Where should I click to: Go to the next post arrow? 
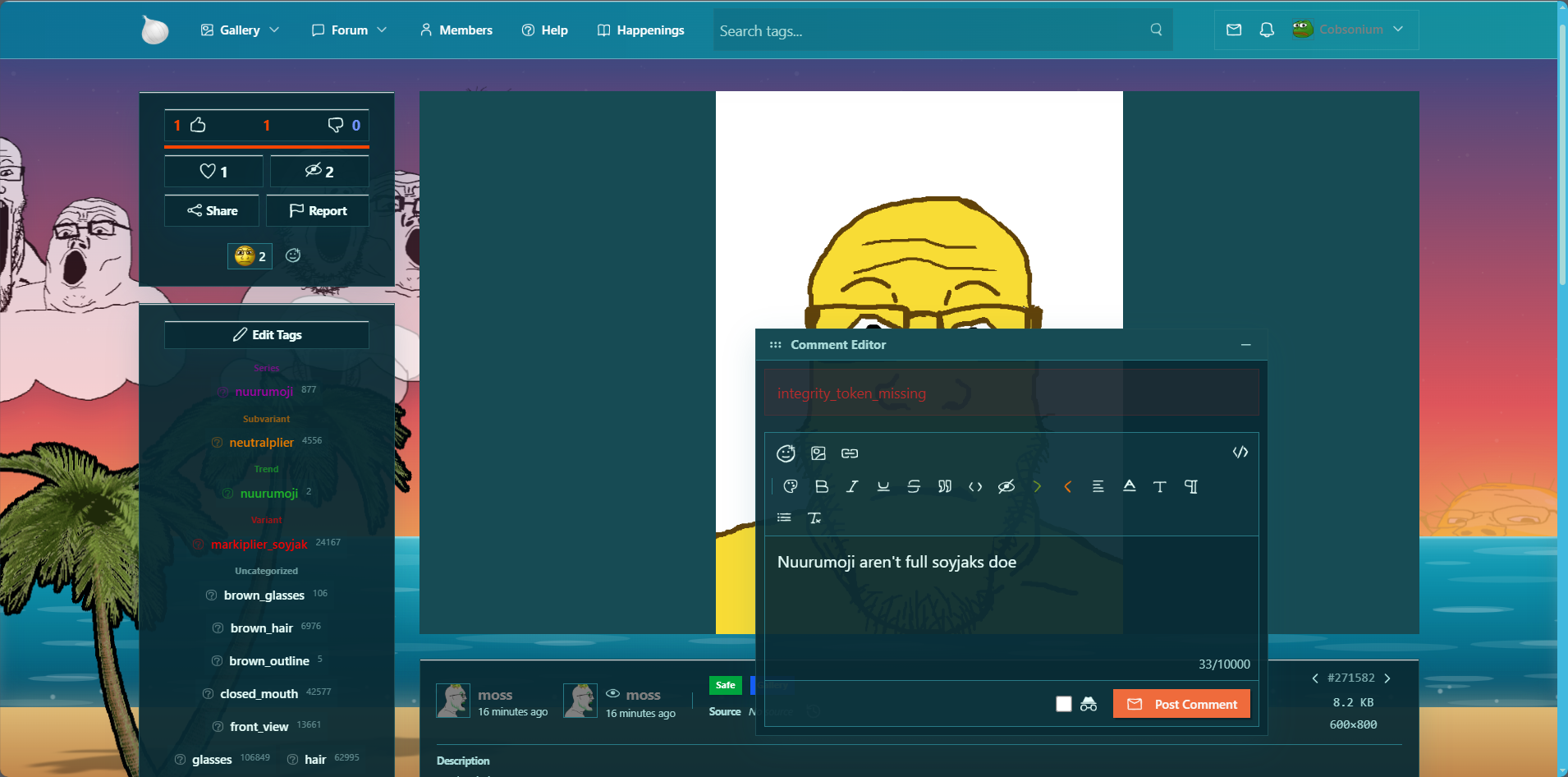tap(1387, 678)
